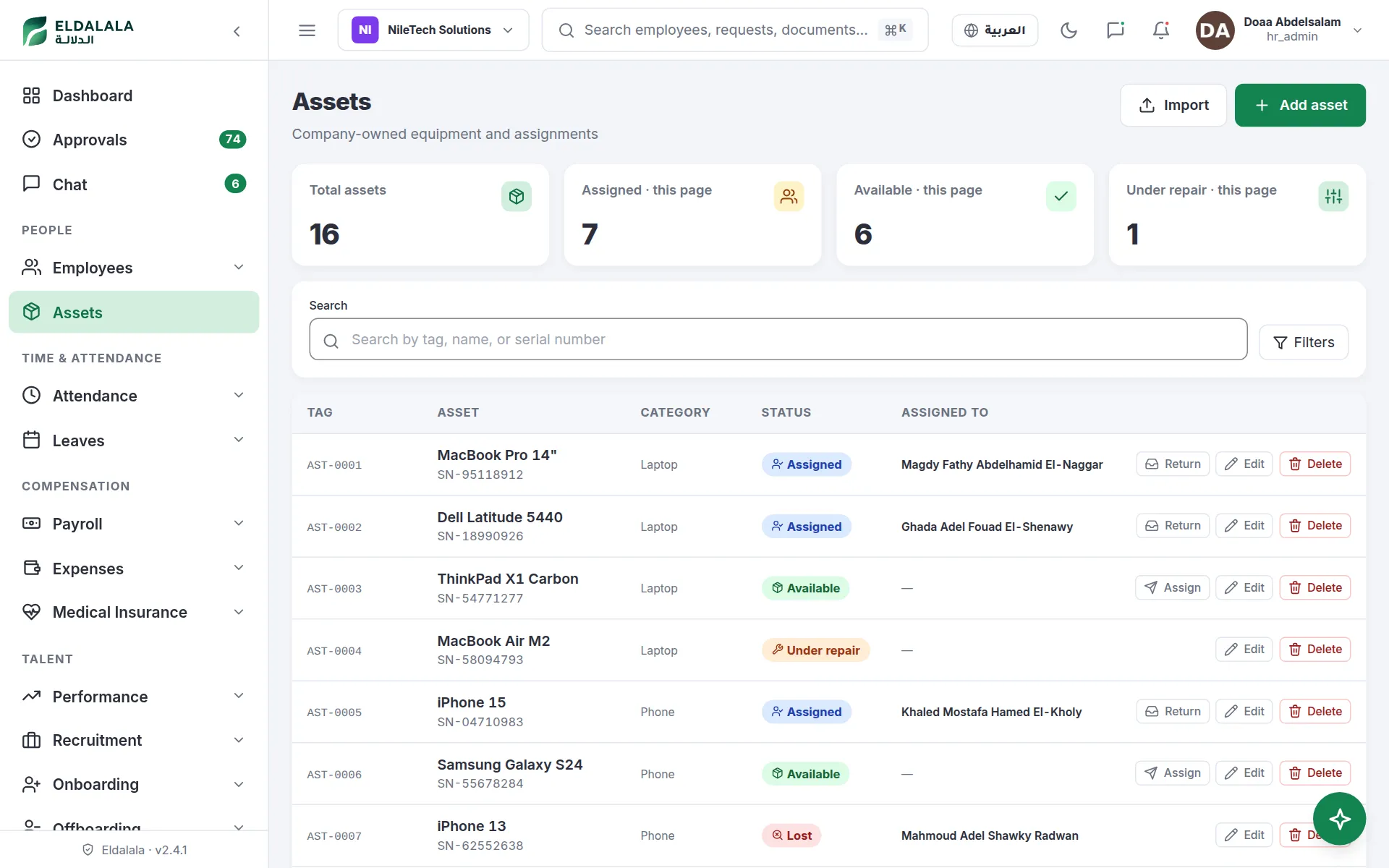Image resolution: width=1389 pixels, height=868 pixels.
Task: Focus the global search employees field
Action: tap(734, 30)
